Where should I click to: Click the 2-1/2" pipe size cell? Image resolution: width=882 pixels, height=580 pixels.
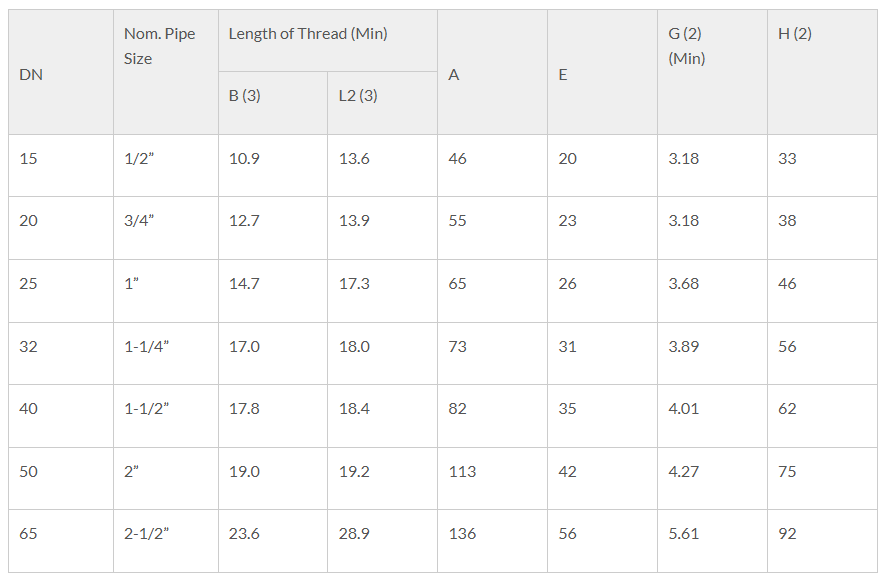[166, 541]
